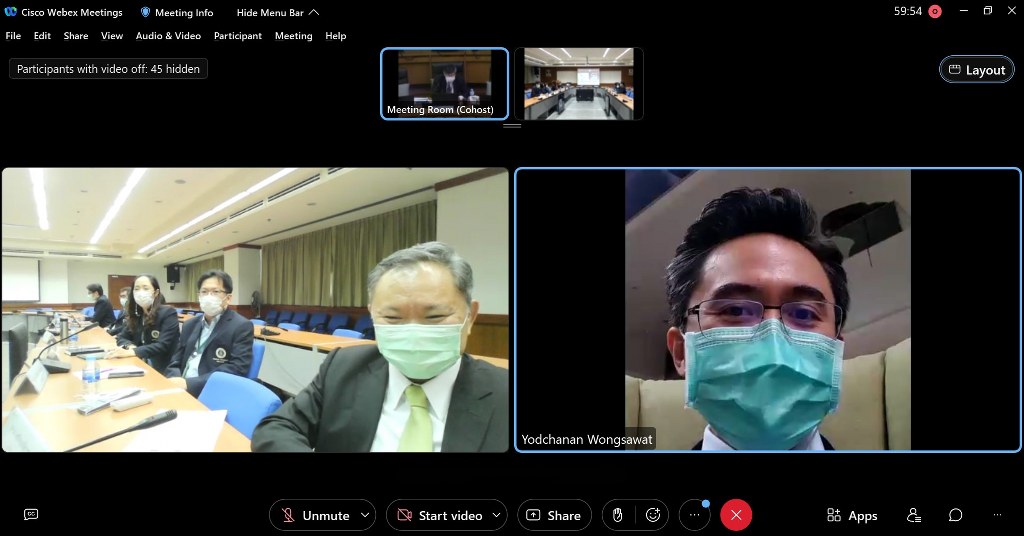Image resolution: width=1024 pixels, height=536 pixels.
Task: Open more options ellipsis in control bar
Action: 694,515
